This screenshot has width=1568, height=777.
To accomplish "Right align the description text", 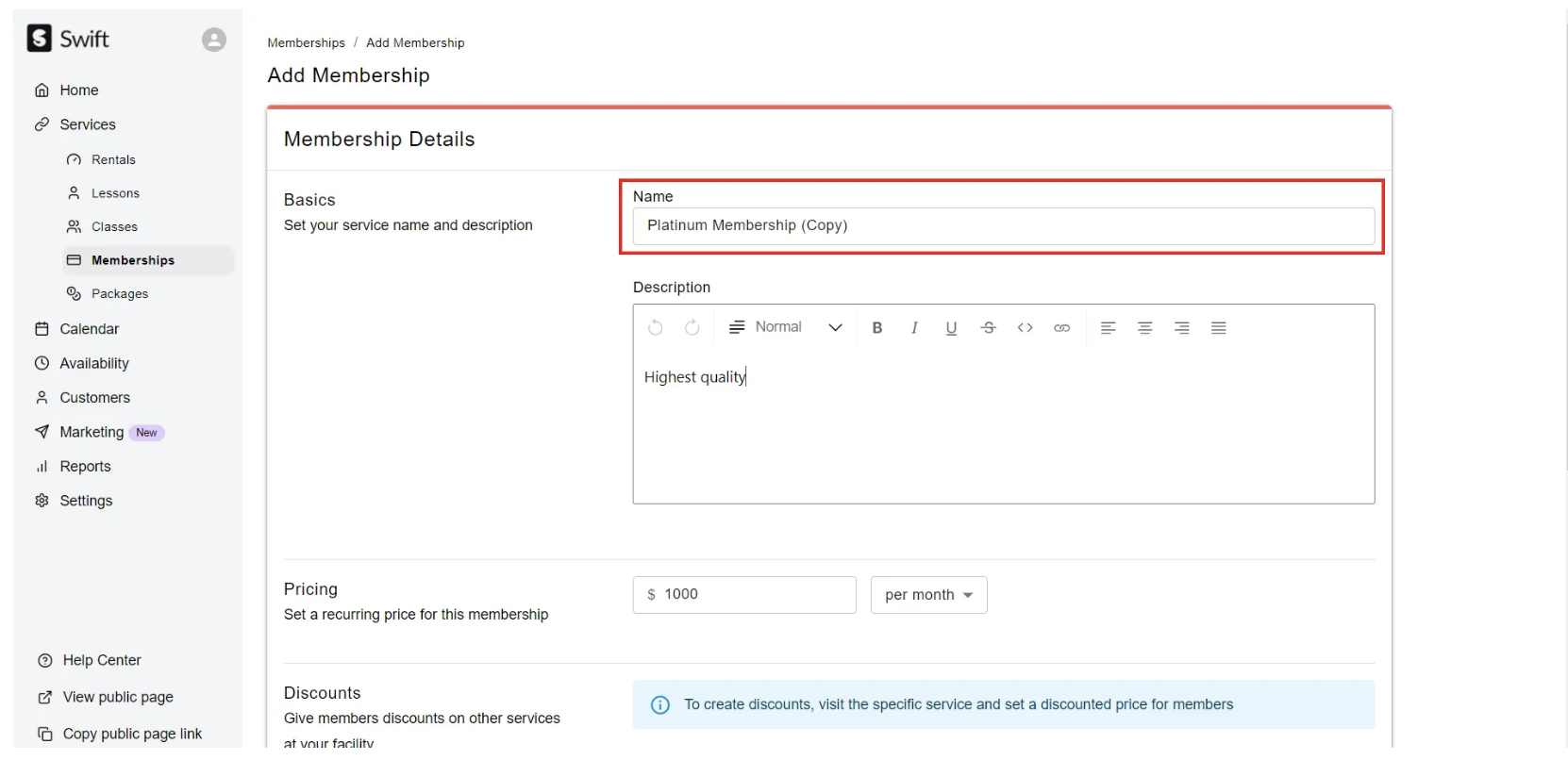I will [1181, 328].
